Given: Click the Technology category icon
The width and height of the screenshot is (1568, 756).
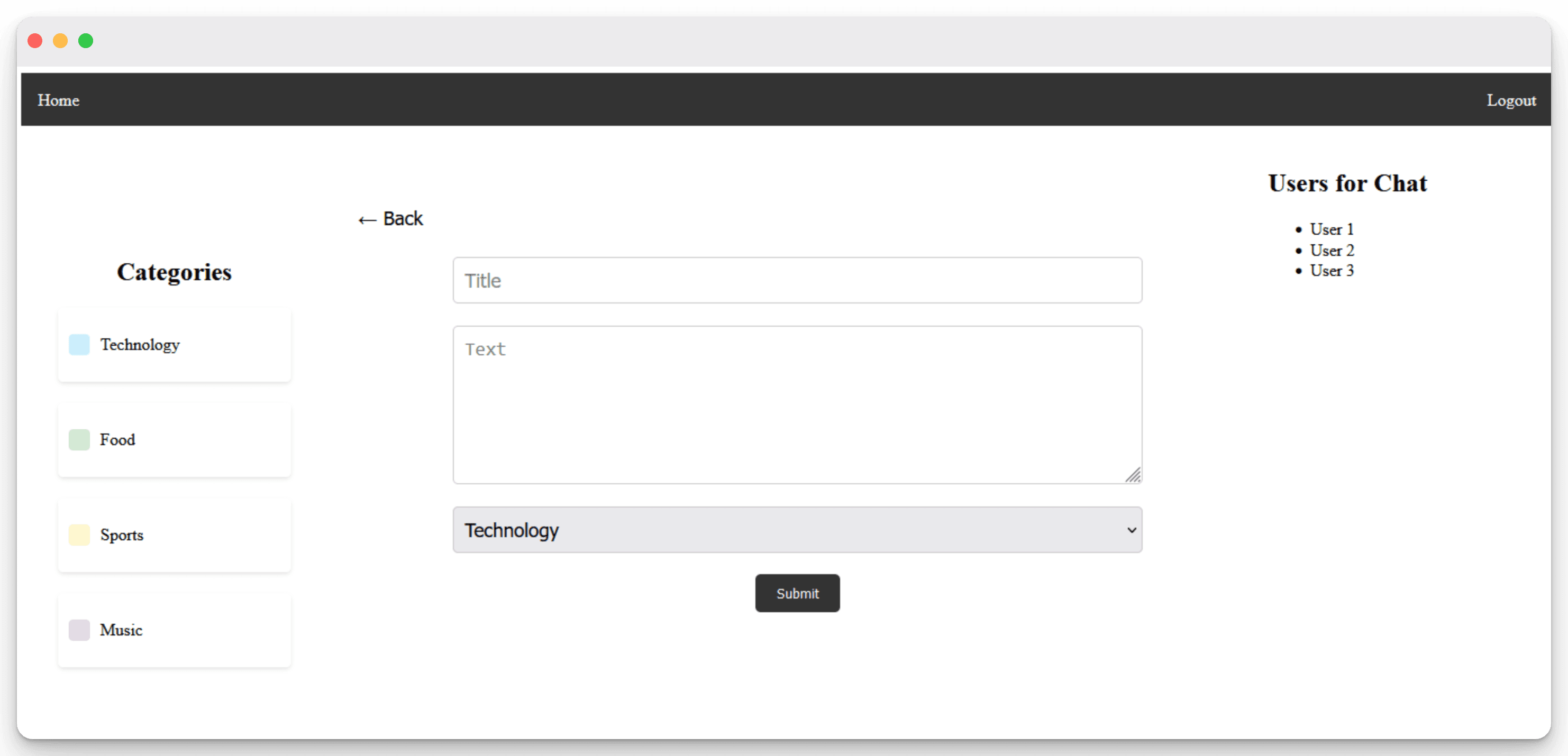Looking at the screenshot, I should (80, 345).
